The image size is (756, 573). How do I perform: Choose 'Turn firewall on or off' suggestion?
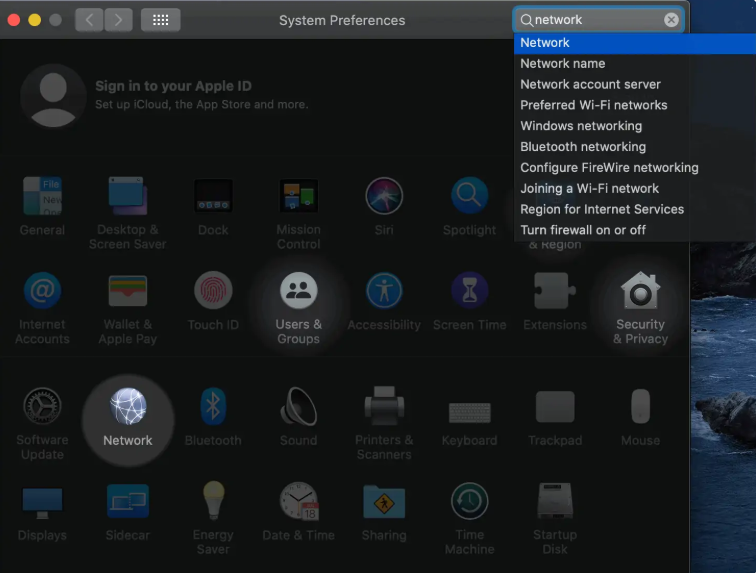[x=583, y=230]
